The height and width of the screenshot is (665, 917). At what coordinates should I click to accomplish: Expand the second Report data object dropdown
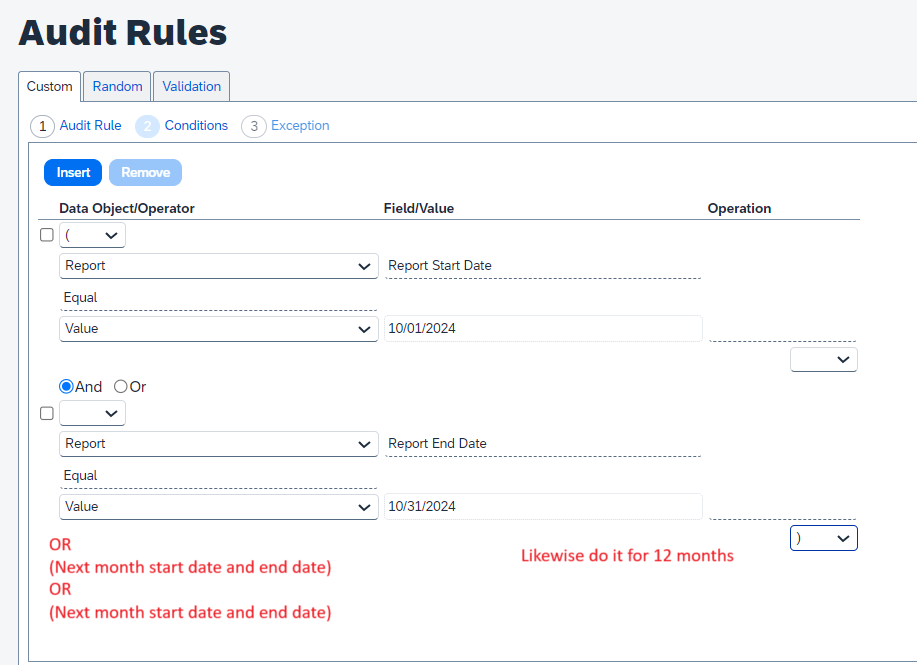point(218,444)
